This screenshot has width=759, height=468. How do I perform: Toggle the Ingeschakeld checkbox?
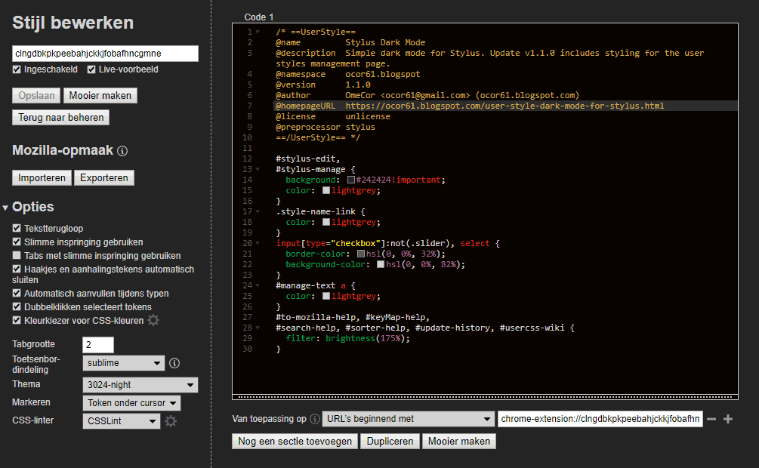tap(17, 70)
